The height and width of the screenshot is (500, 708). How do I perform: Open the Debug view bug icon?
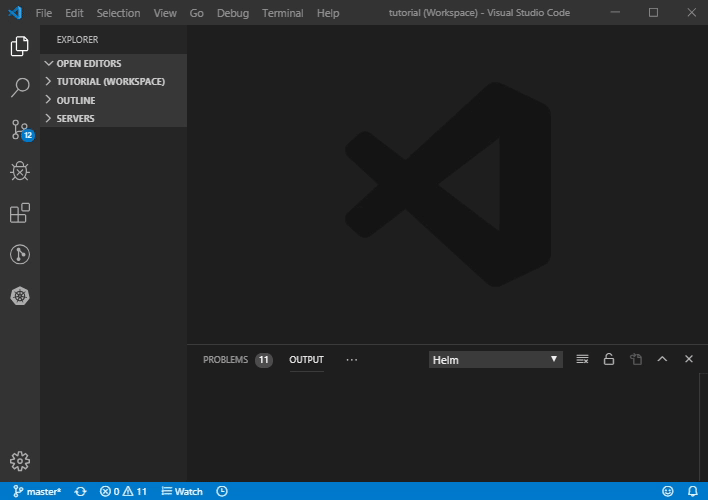tap(19, 171)
